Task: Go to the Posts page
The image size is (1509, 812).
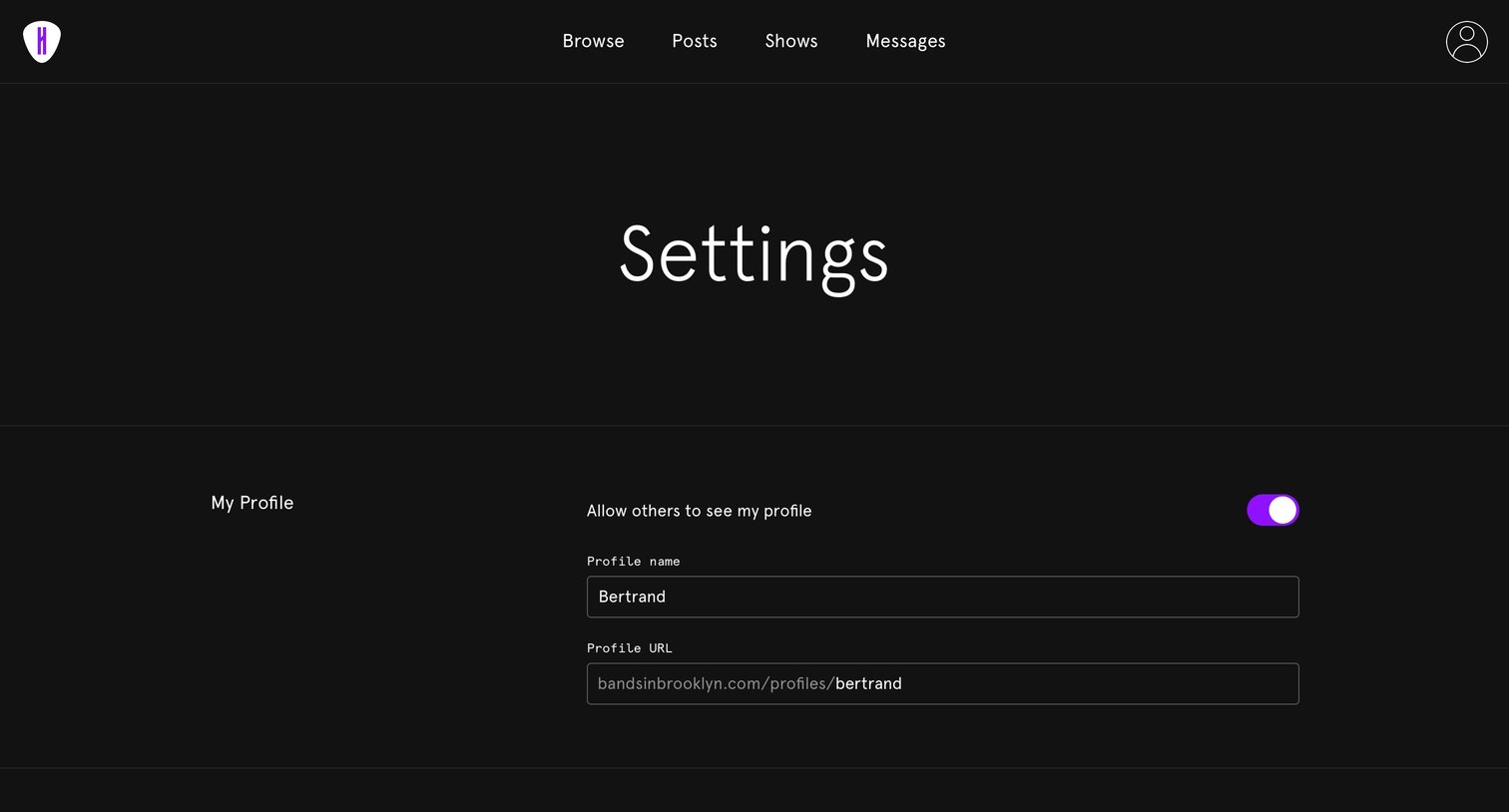Action: 695,41
